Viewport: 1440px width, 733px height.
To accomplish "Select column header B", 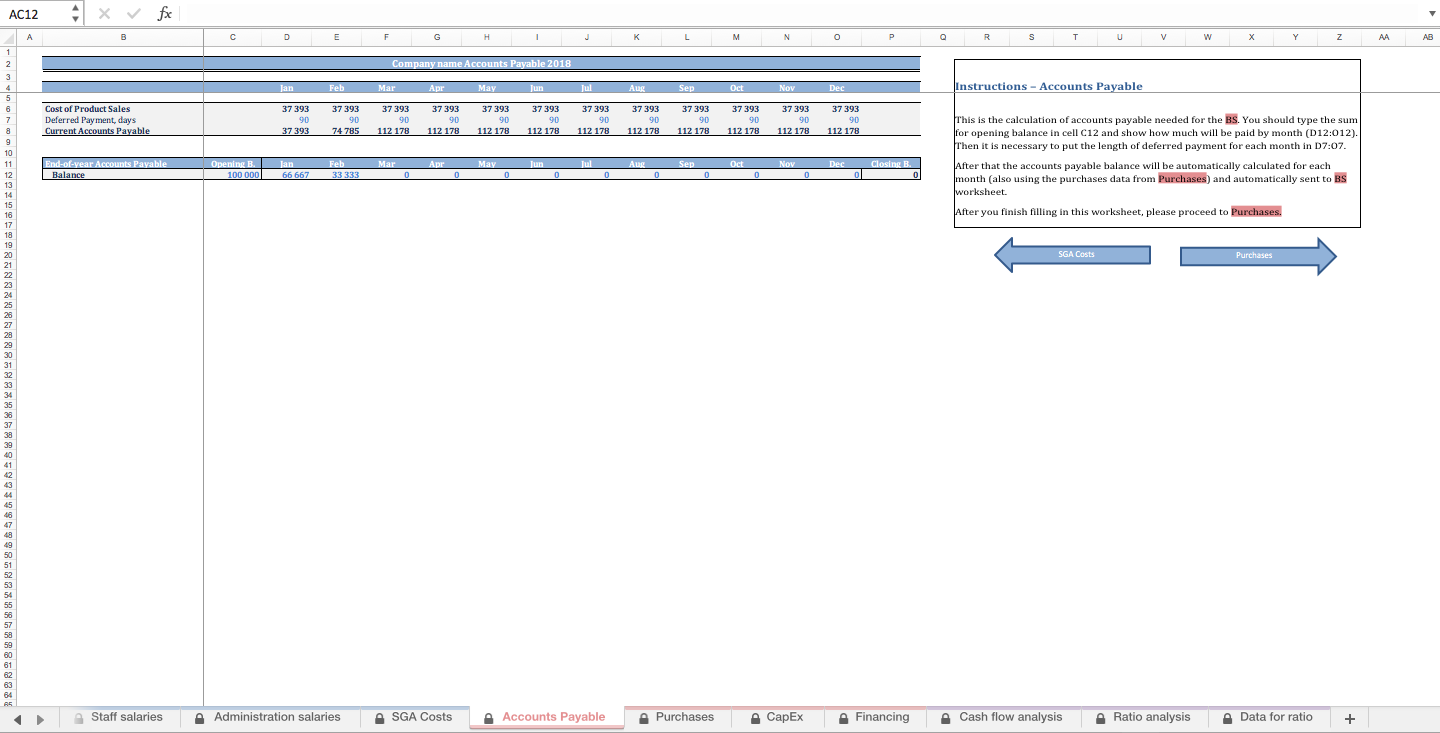I will (x=123, y=37).
